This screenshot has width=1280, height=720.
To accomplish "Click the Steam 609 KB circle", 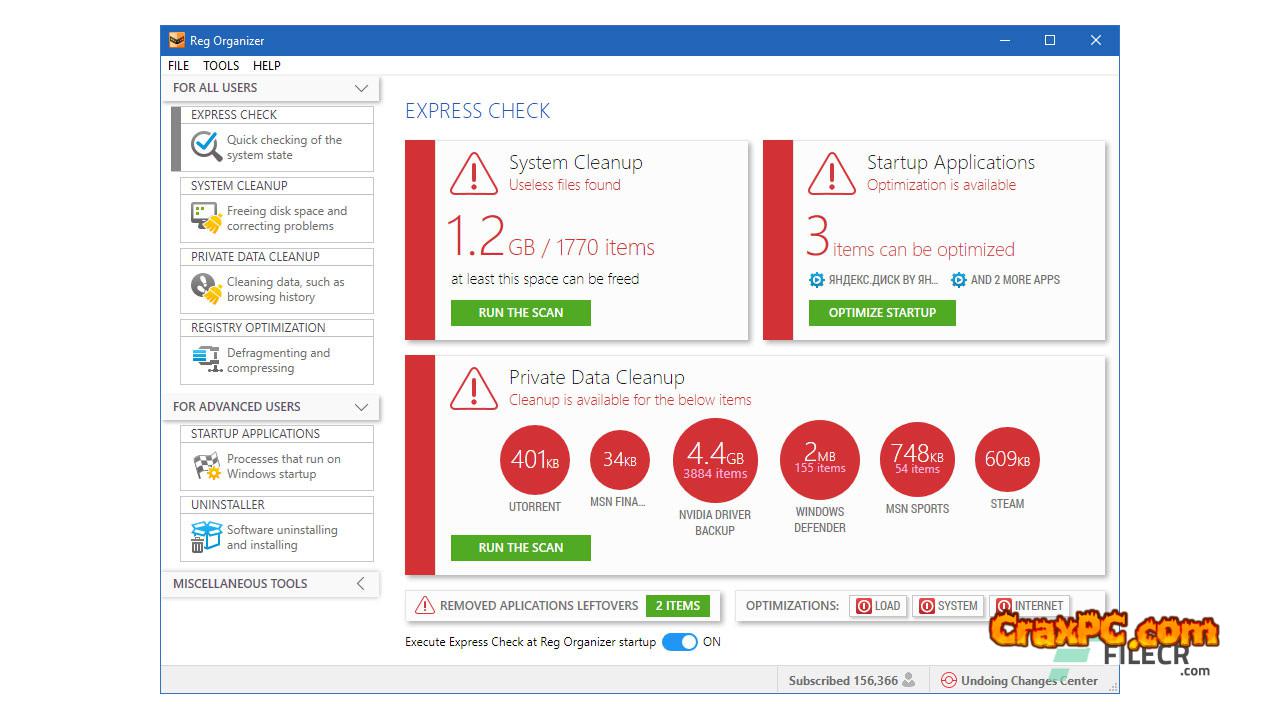I will pos(1007,460).
